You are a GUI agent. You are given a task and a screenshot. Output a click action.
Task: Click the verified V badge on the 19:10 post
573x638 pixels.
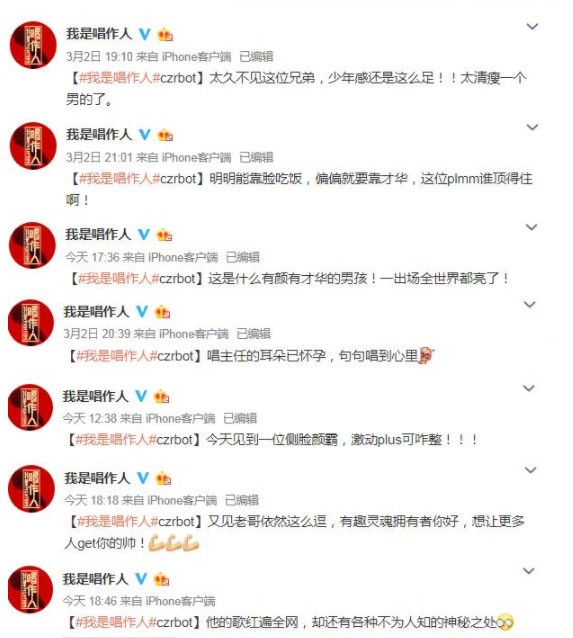coord(144,34)
